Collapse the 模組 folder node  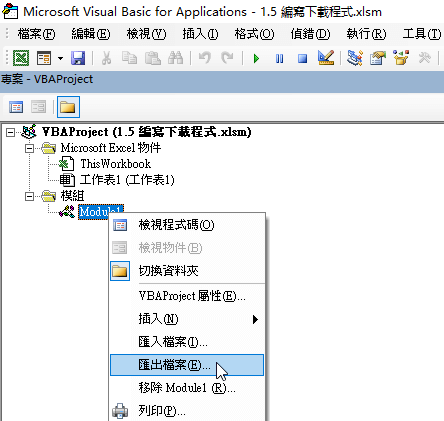pyautogui.click(x=29, y=196)
